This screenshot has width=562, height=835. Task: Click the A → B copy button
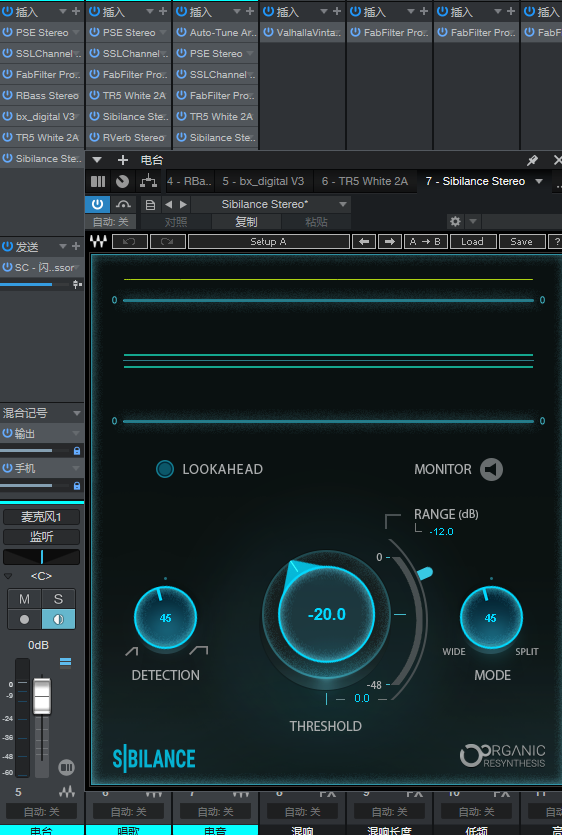pos(425,242)
